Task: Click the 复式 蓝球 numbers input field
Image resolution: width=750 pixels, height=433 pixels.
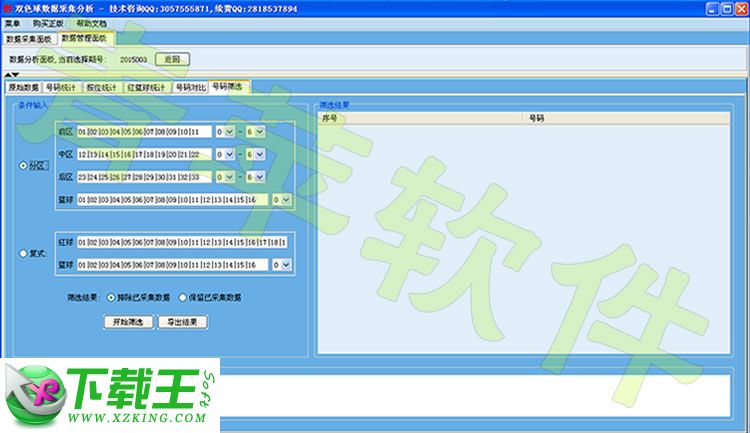Action: click(x=173, y=265)
